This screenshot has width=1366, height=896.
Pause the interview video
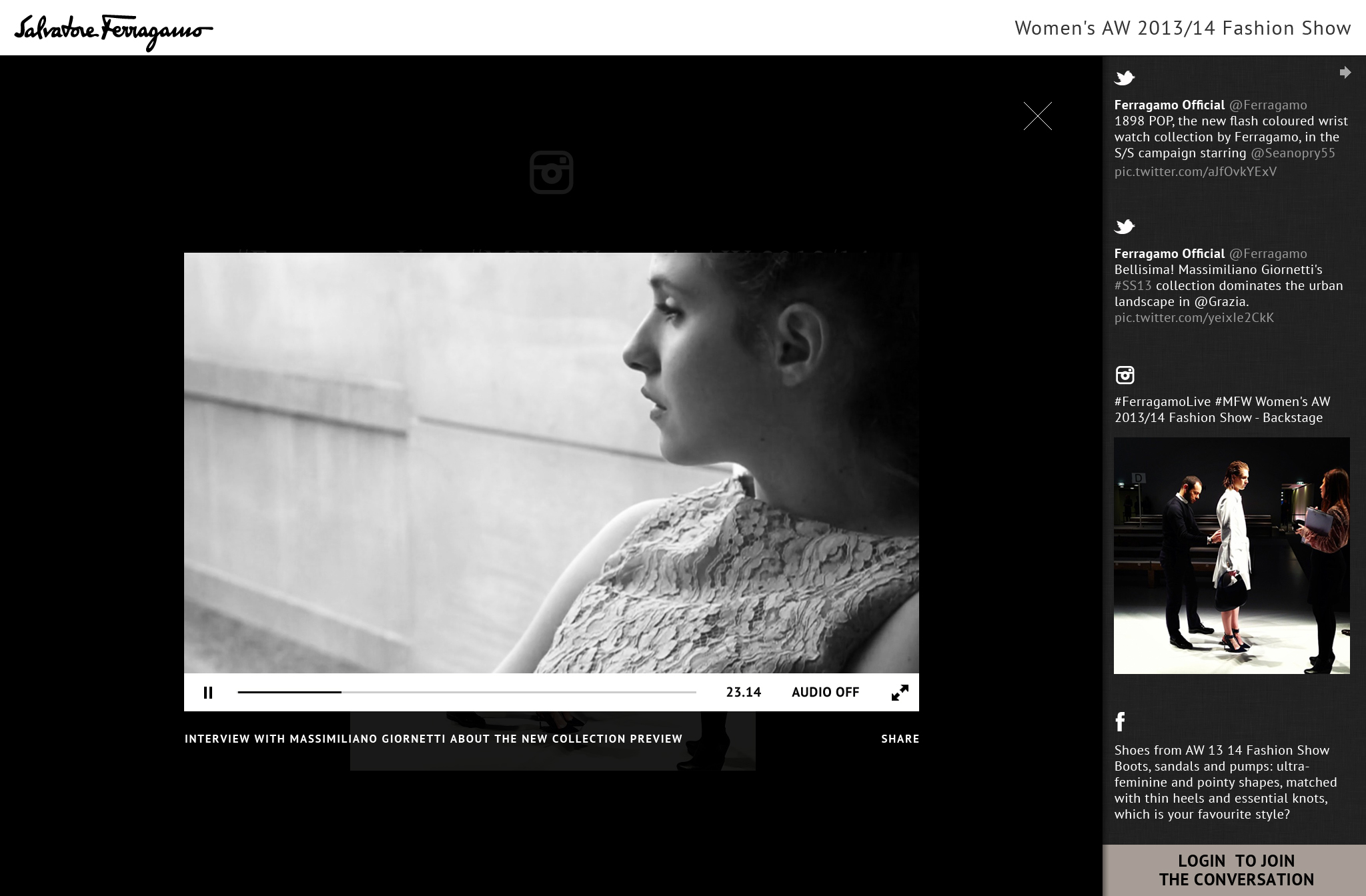pos(208,693)
